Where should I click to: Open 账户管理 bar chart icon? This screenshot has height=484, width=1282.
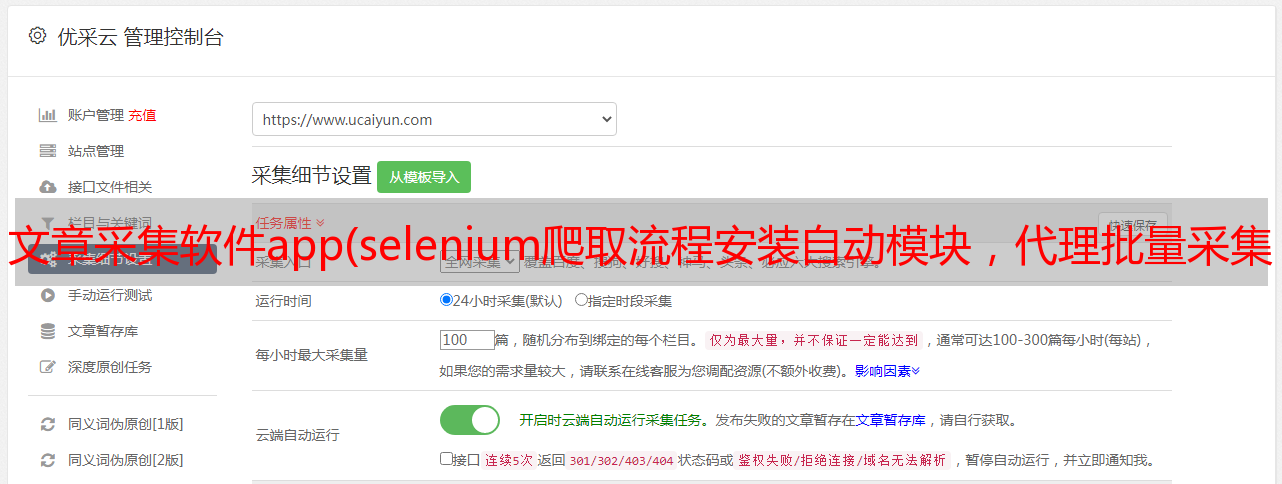(47, 115)
